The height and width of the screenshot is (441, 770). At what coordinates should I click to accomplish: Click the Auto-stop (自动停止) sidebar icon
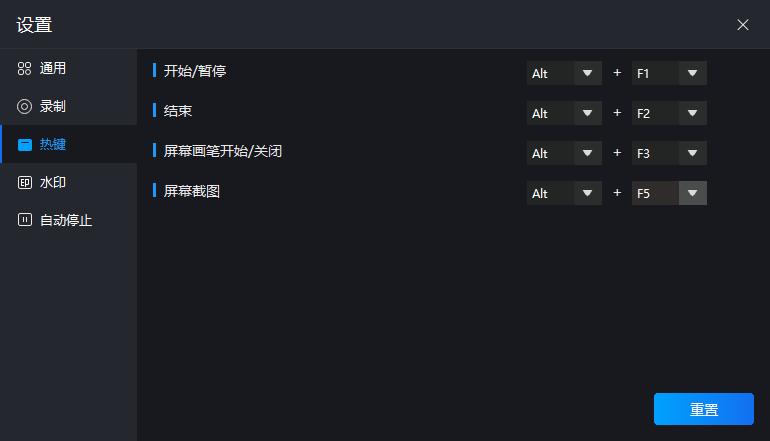pyautogui.click(x=25, y=220)
